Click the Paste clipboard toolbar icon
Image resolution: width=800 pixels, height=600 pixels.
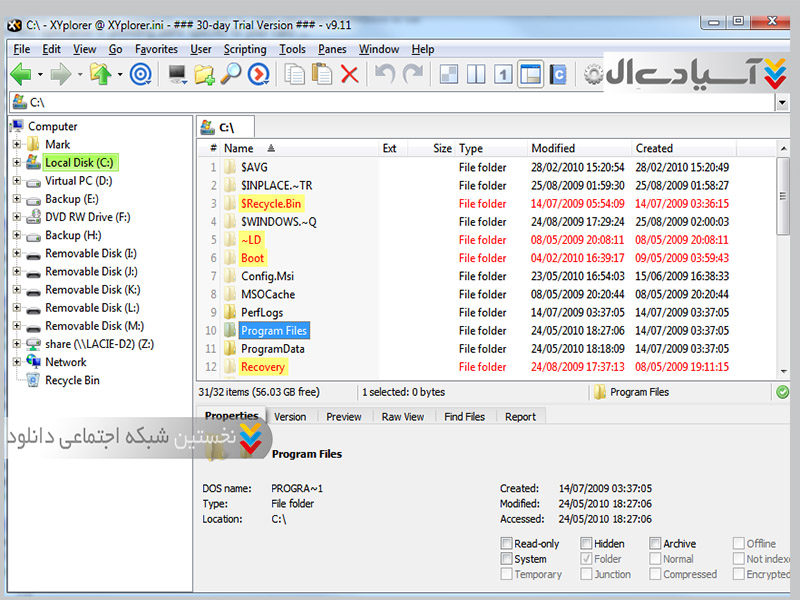322,74
